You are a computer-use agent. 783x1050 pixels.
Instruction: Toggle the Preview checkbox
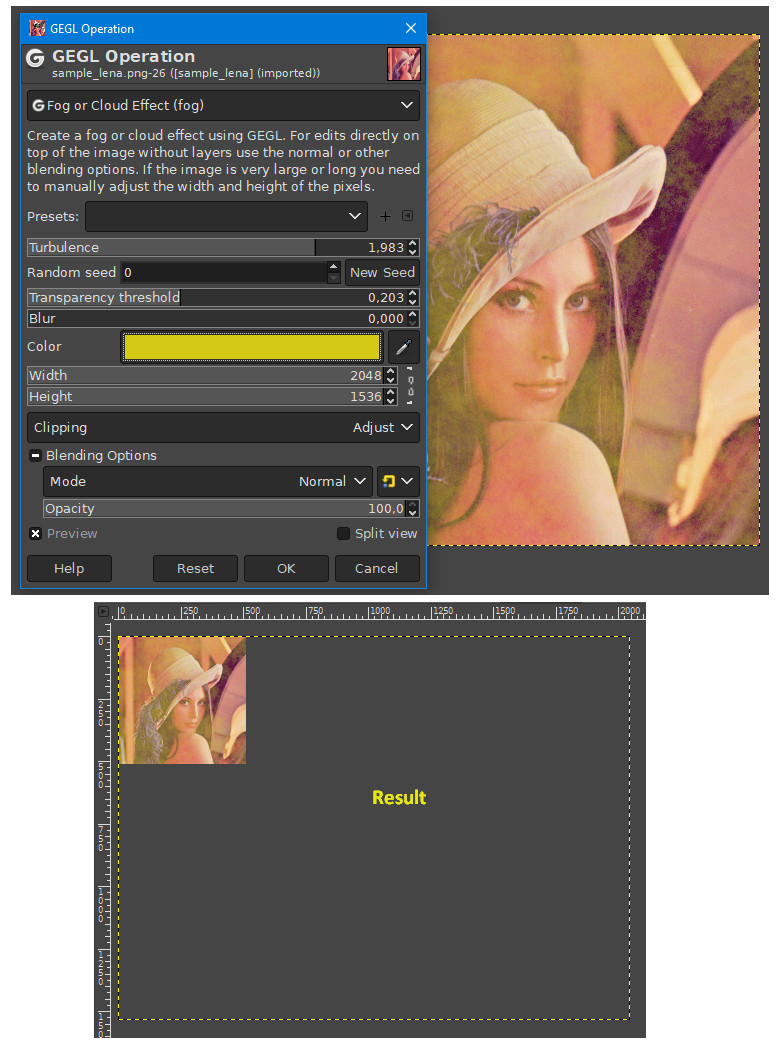coord(36,534)
